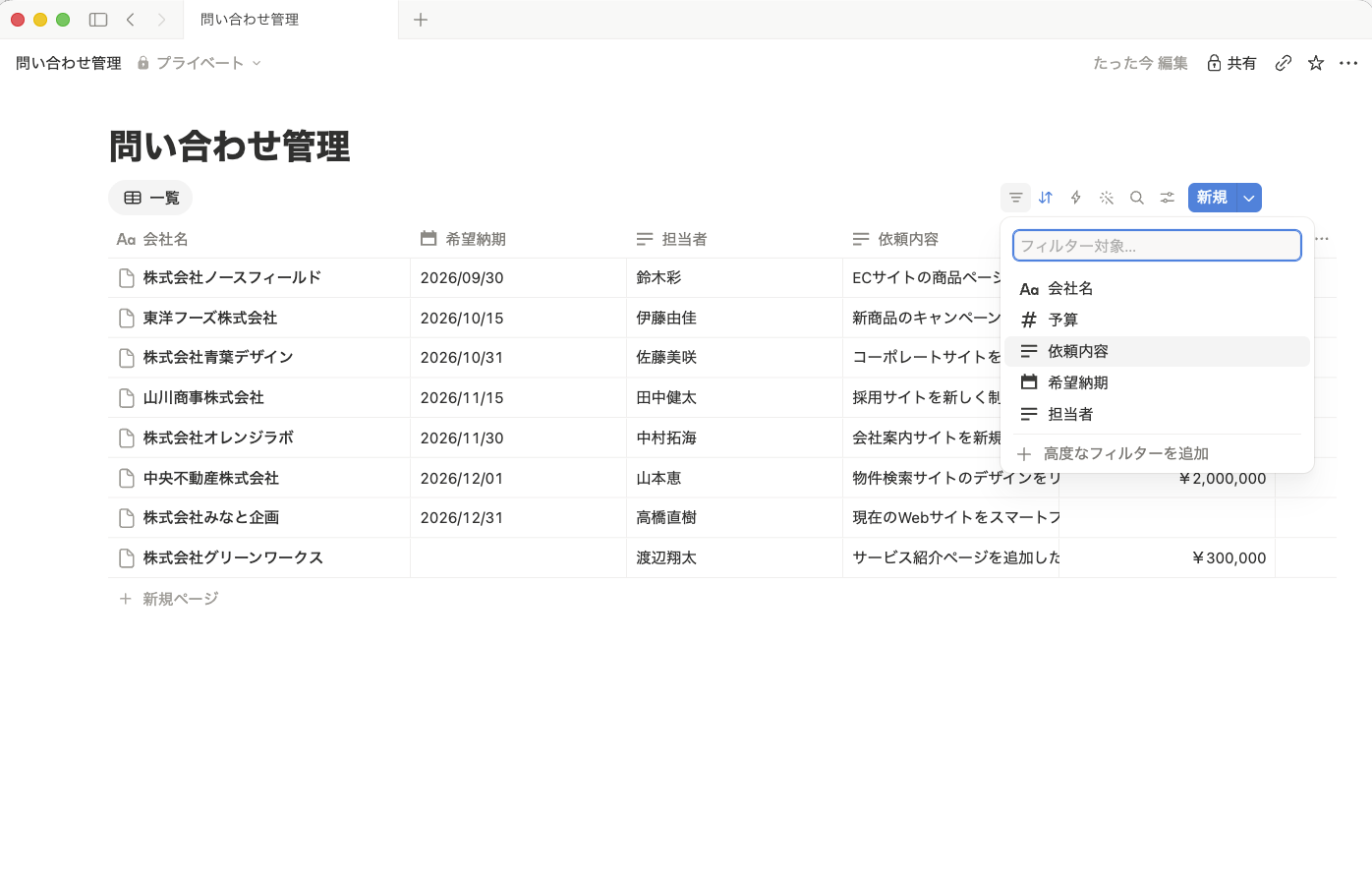The width and height of the screenshot is (1372, 877).
Task: Select the ￥300,000 budget cell
Action: pyautogui.click(x=1167, y=557)
